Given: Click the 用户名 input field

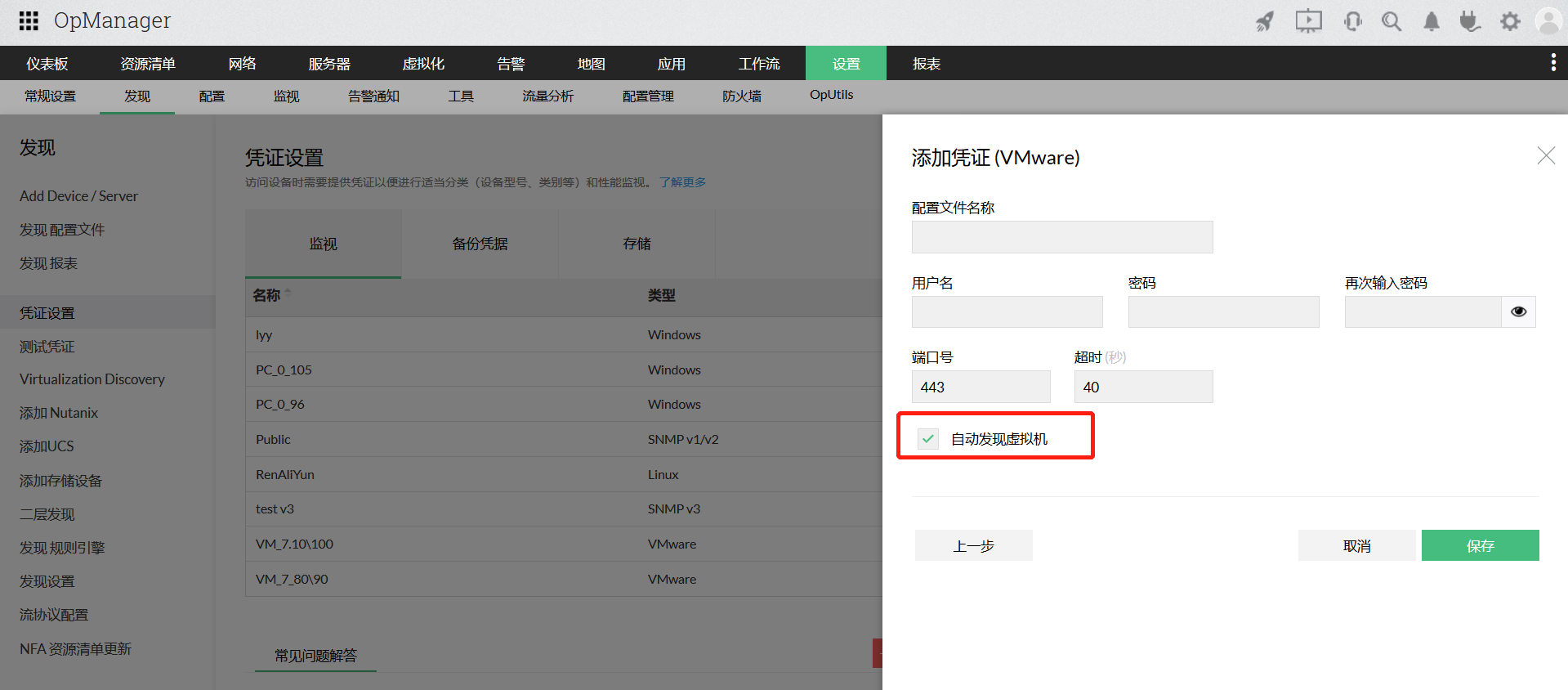Looking at the screenshot, I should (x=1007, y=311).
